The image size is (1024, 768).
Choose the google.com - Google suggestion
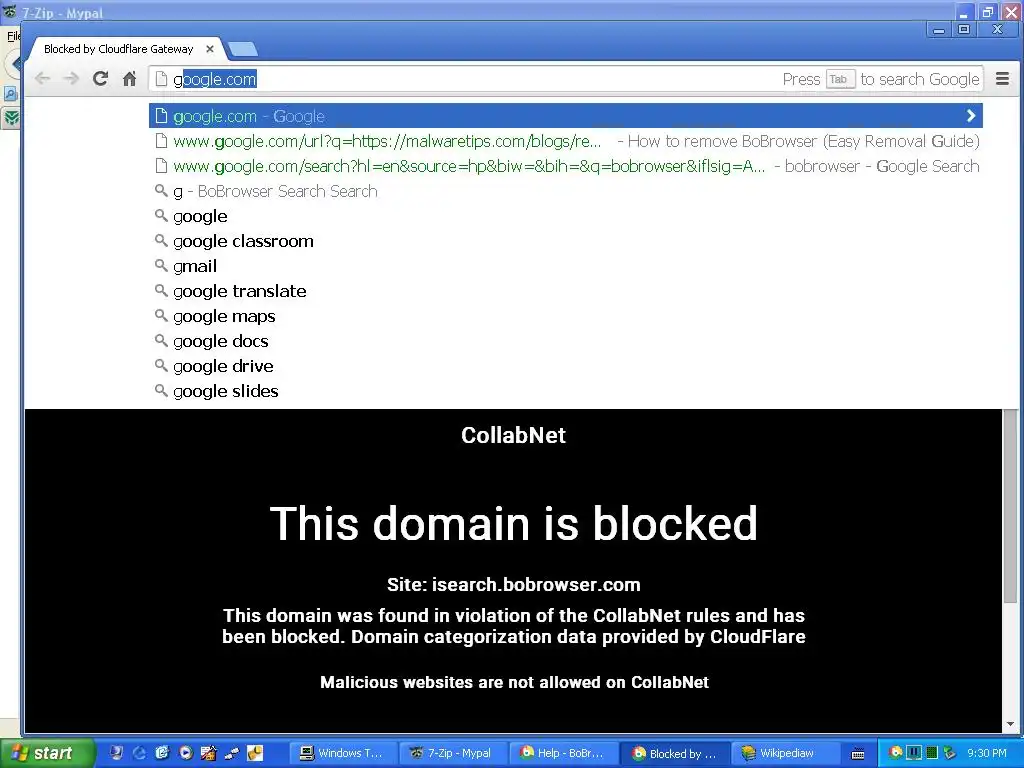click(x=566, y=116)
